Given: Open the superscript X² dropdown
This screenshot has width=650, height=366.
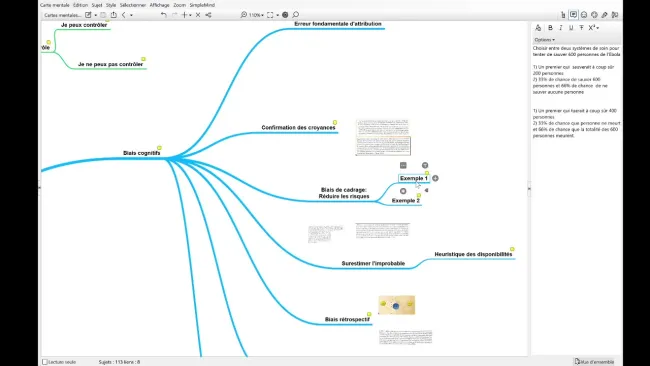Looking at the screenshot, I should coord(594,28).
